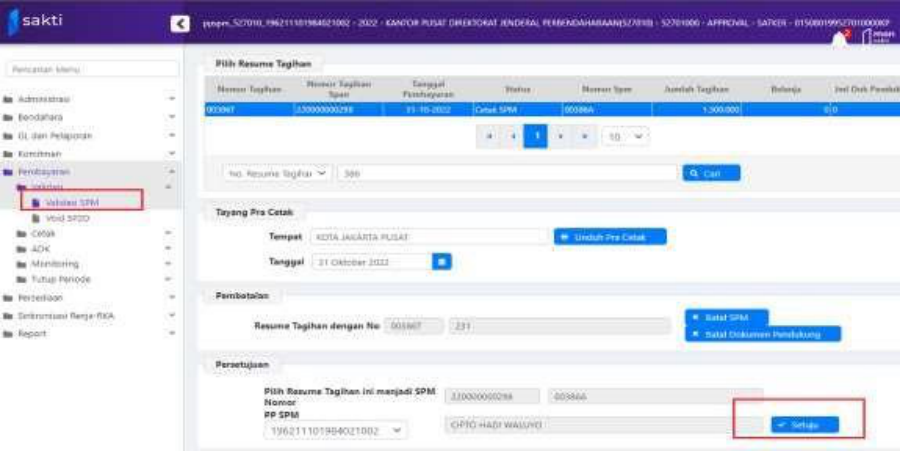Go to the next results page
The image size is (900, 451).
561,135
